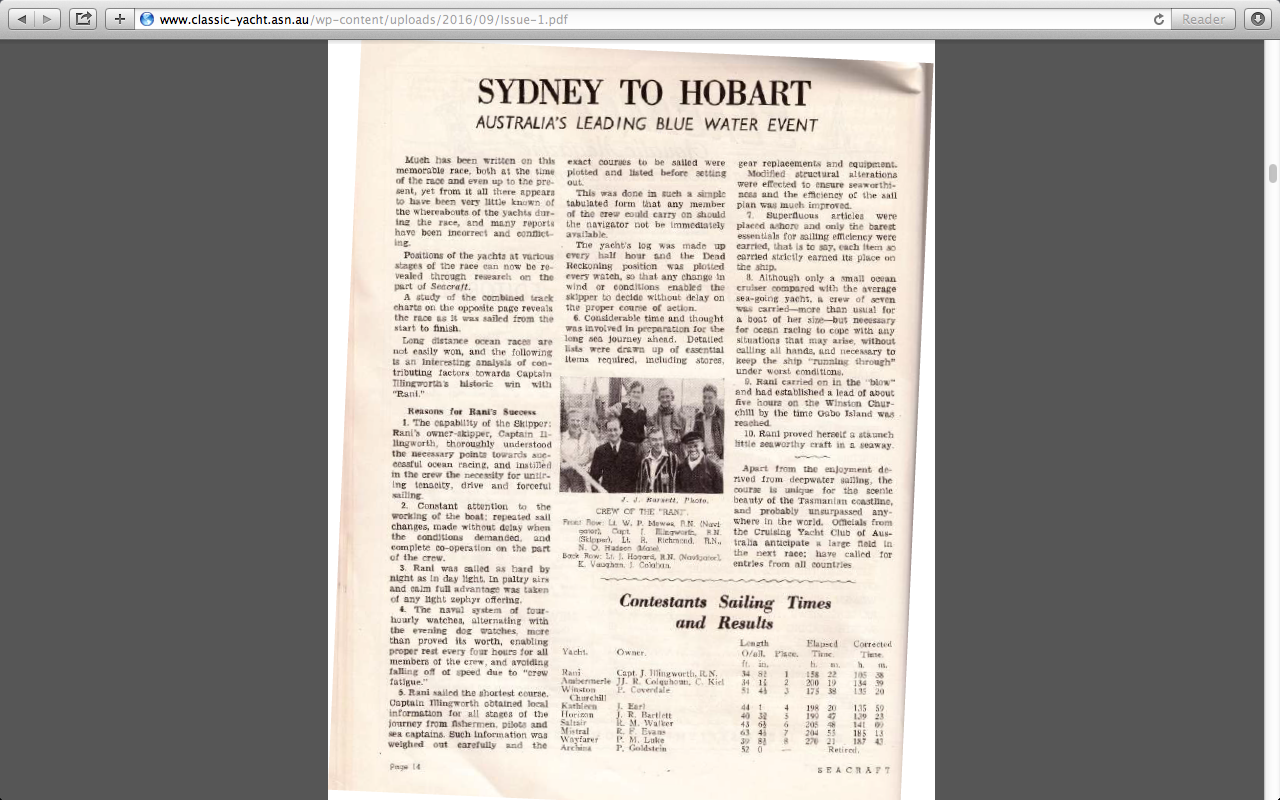Click the "Reasons for Rani's Success" subheading
The height and width of the screenshot is (800, 1280).
click(471, 412)
